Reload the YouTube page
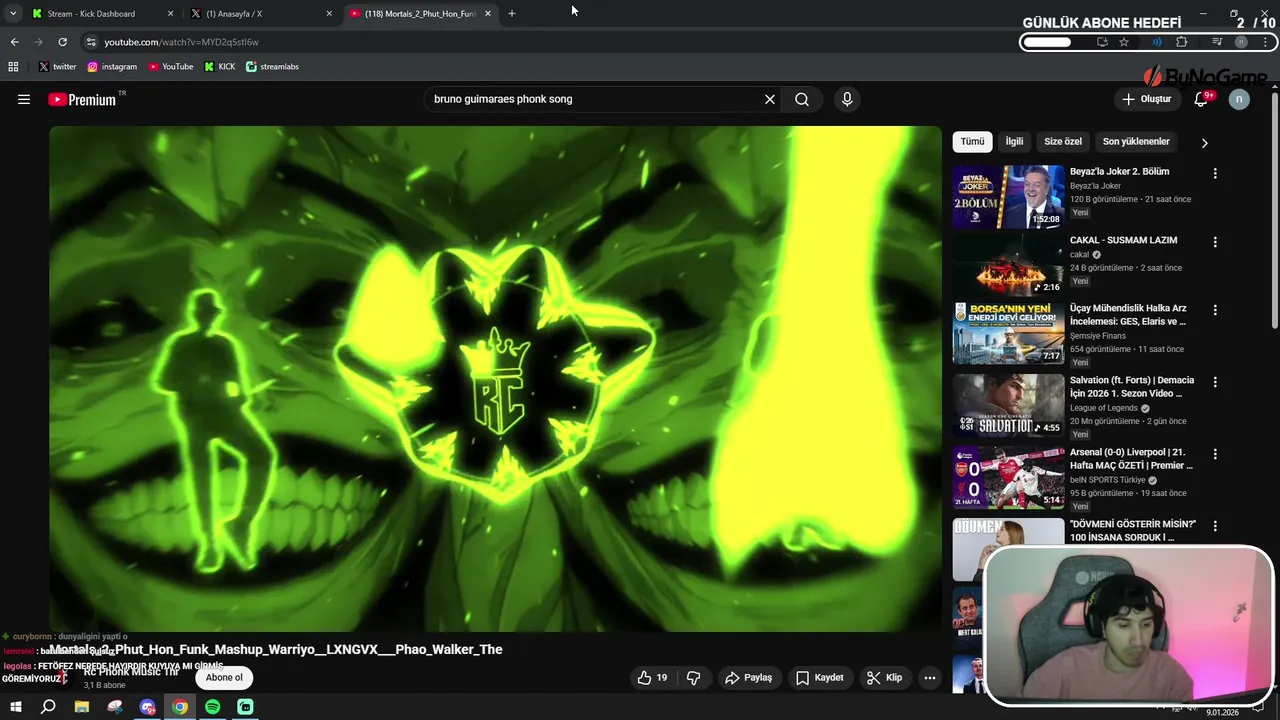The width and height of the screenshot is (1280, 720). (62, 42)
